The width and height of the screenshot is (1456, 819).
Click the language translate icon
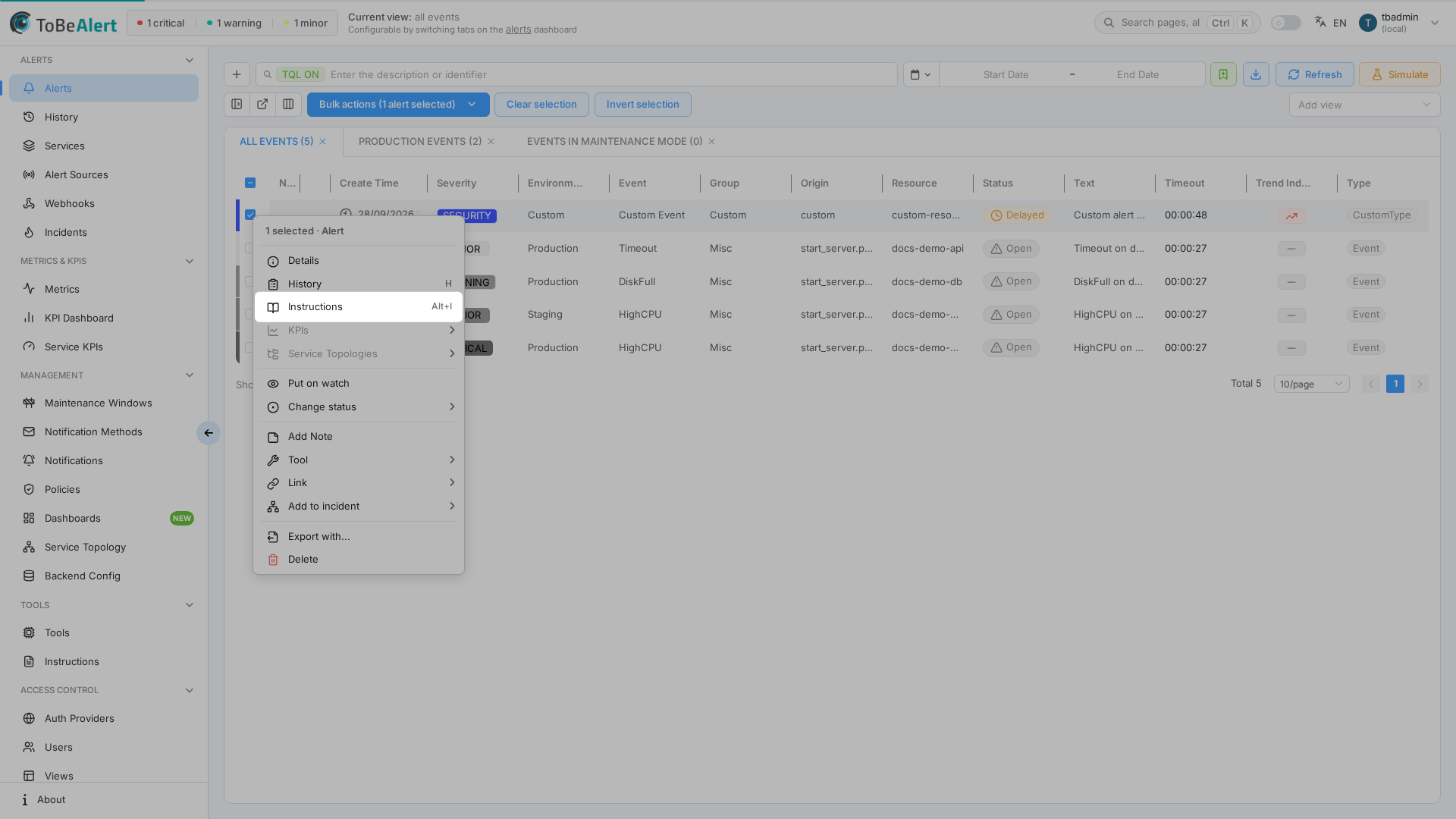[x=1320, y=22]
